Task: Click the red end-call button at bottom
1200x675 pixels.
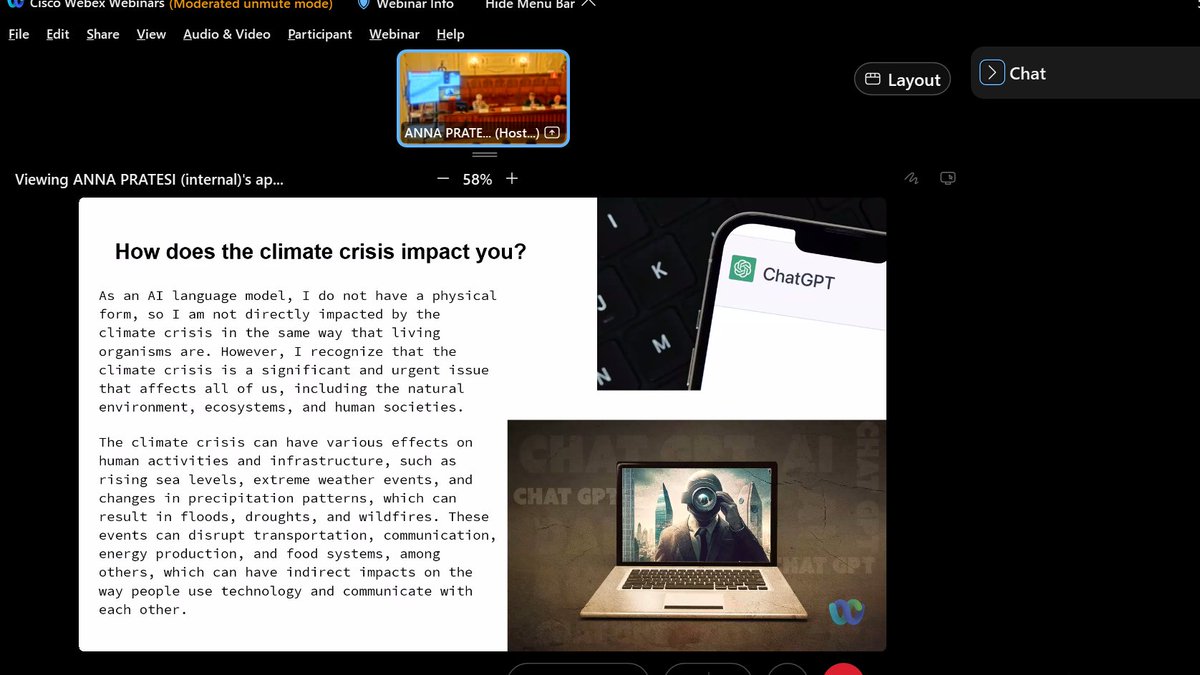Action: (x=845, y=669)
